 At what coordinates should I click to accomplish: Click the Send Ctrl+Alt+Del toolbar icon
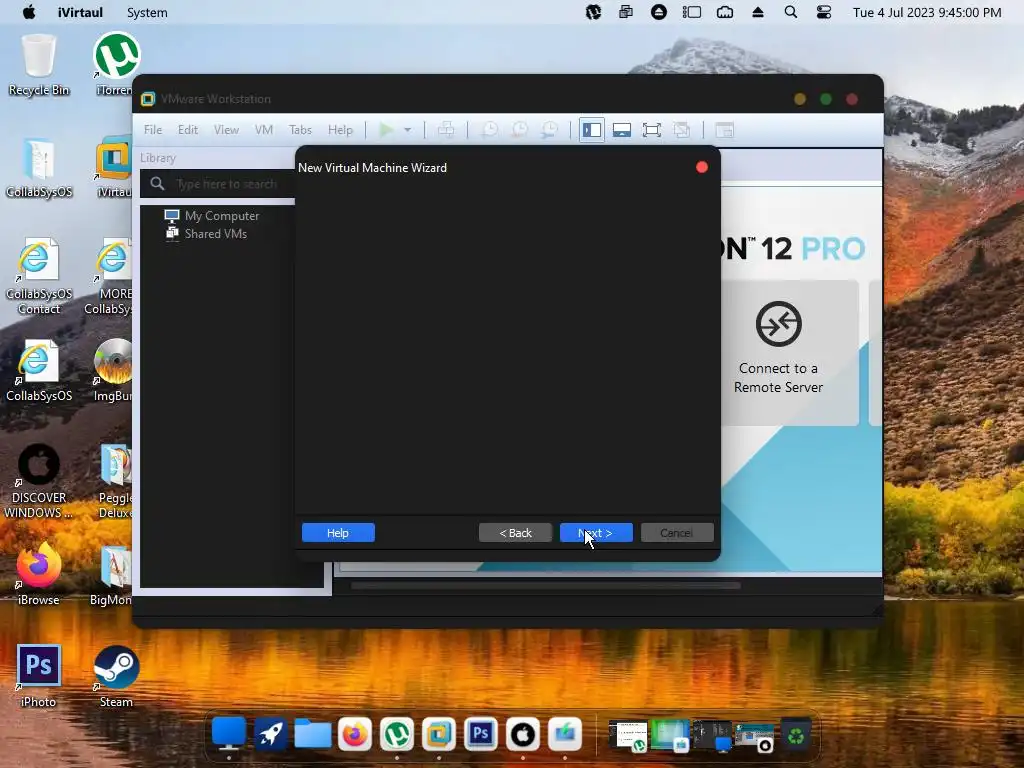point(446,130)
